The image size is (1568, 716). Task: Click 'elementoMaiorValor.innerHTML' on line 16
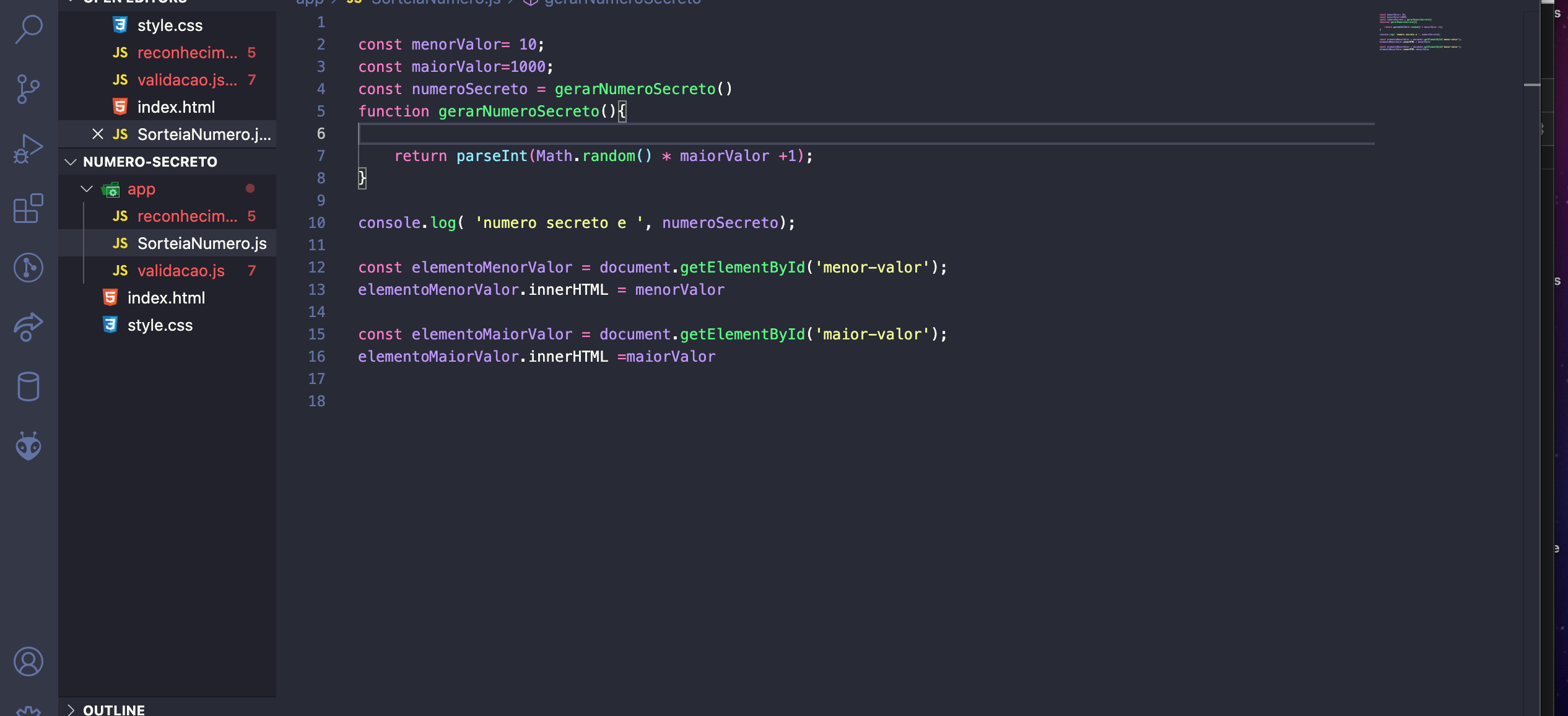(483, 357)
